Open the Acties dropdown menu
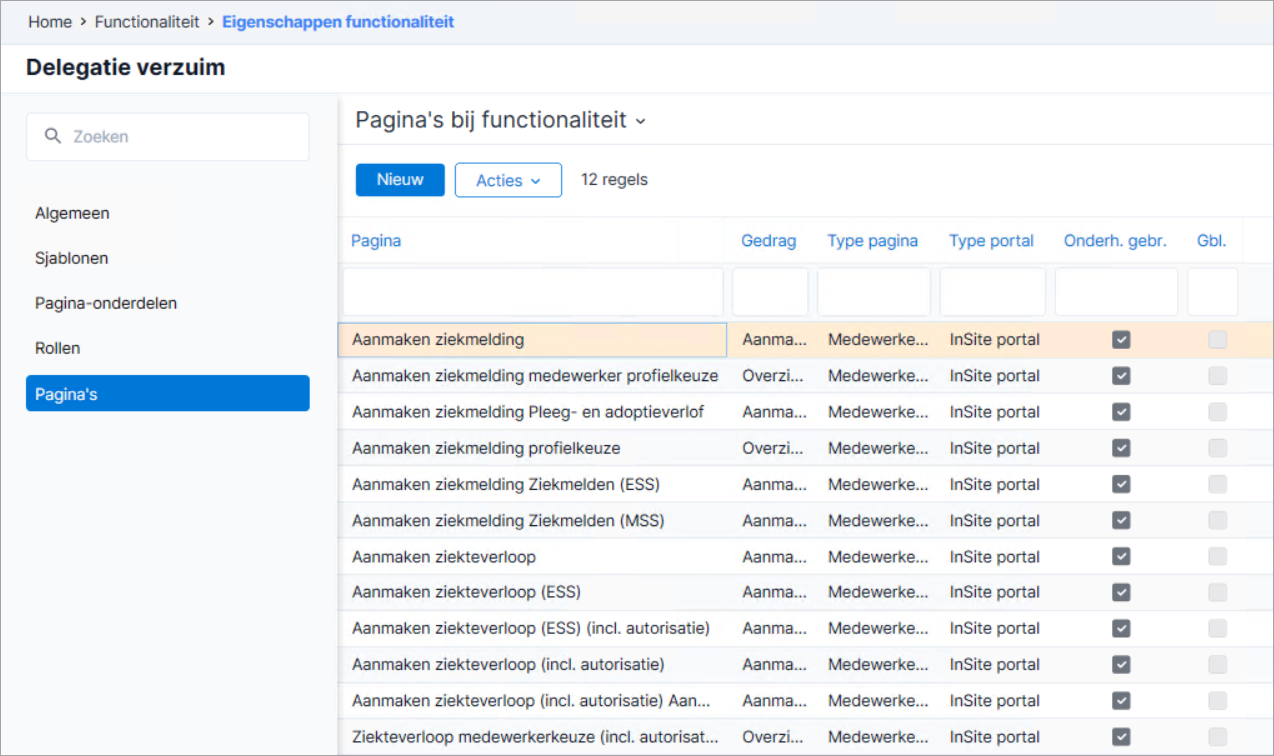Viewport: 1274px width, 756px height. coord(508,180)
